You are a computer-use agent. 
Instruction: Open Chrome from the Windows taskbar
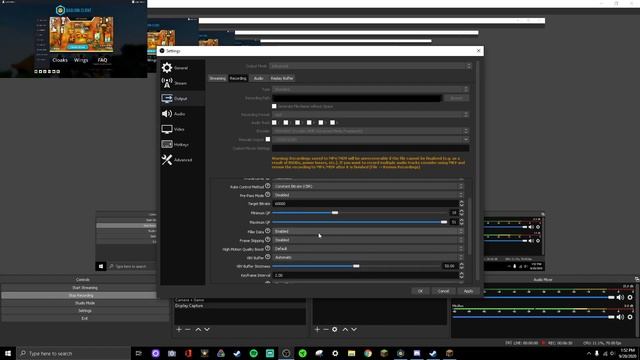(x=368, y=353)
